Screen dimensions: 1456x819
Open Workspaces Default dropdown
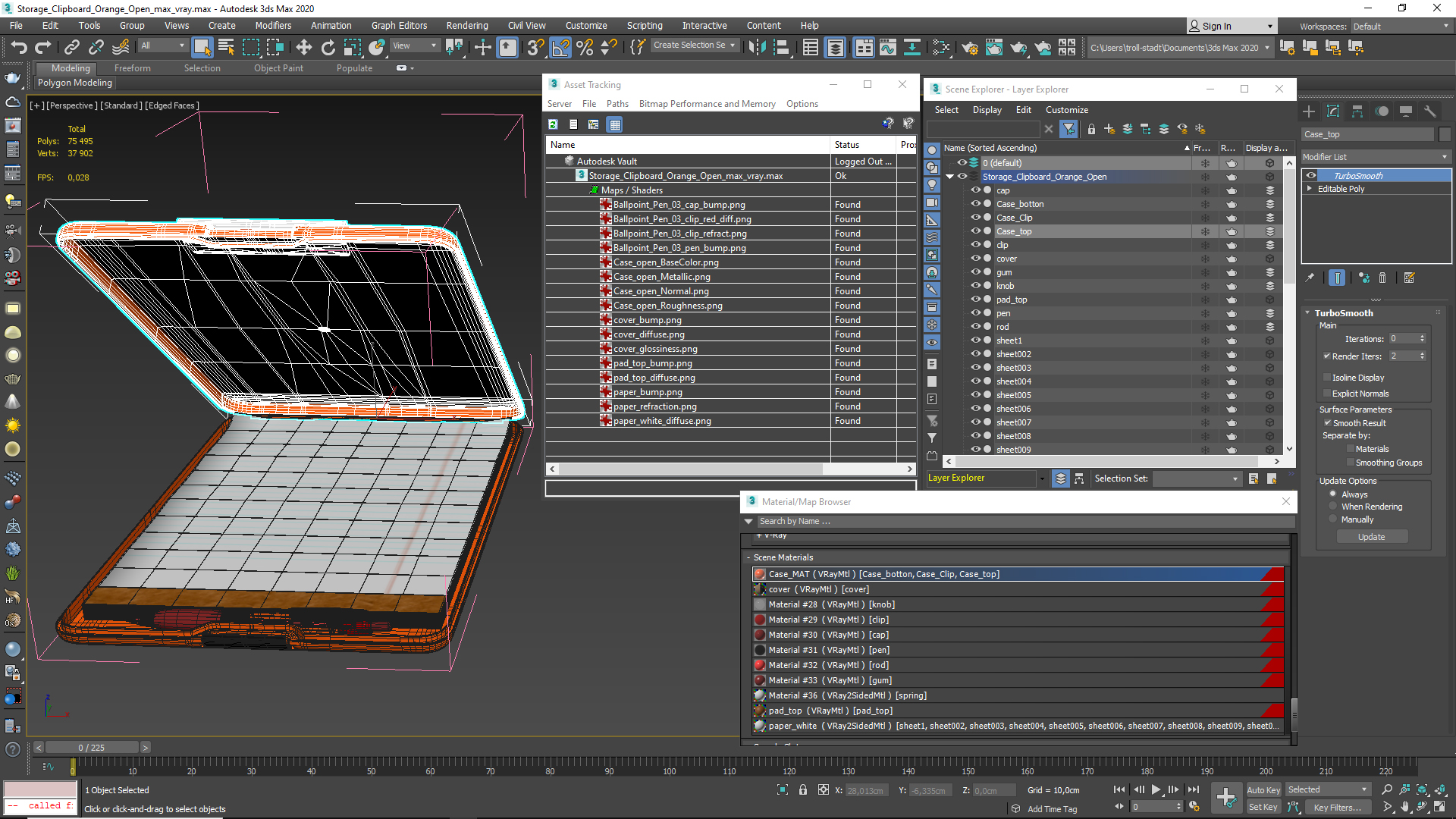point(1401,27)
